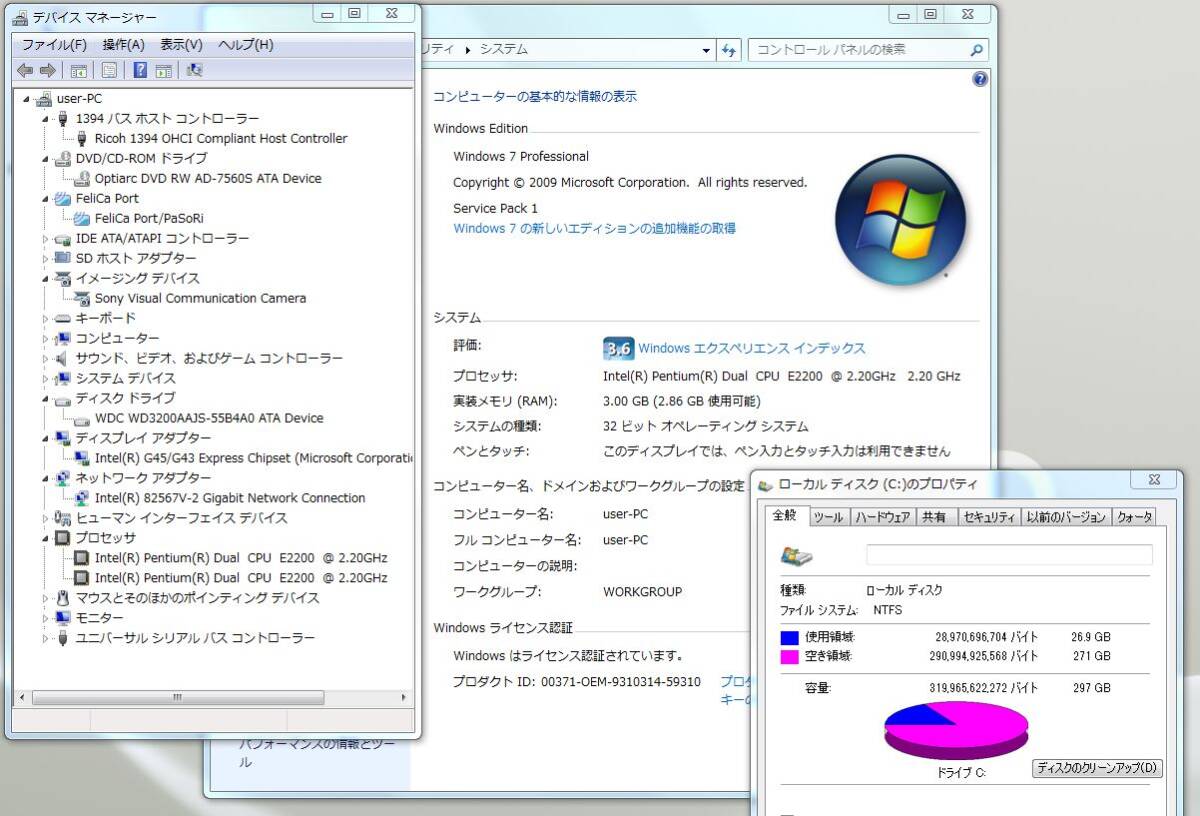Screen dimensions: 1200x816
Task: Select the WDC WD3200AAJS-55B4A0 ATA Device
Action: 209,418
